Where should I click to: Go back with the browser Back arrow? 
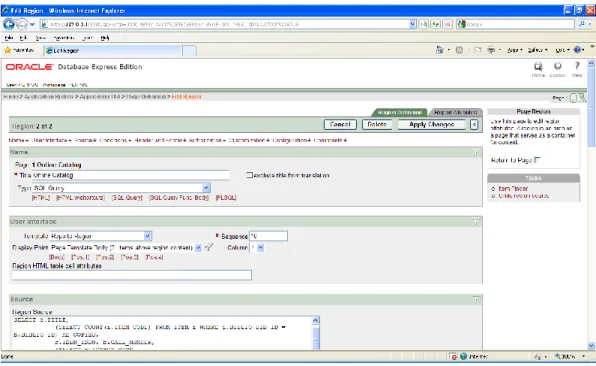click(8, 24)
